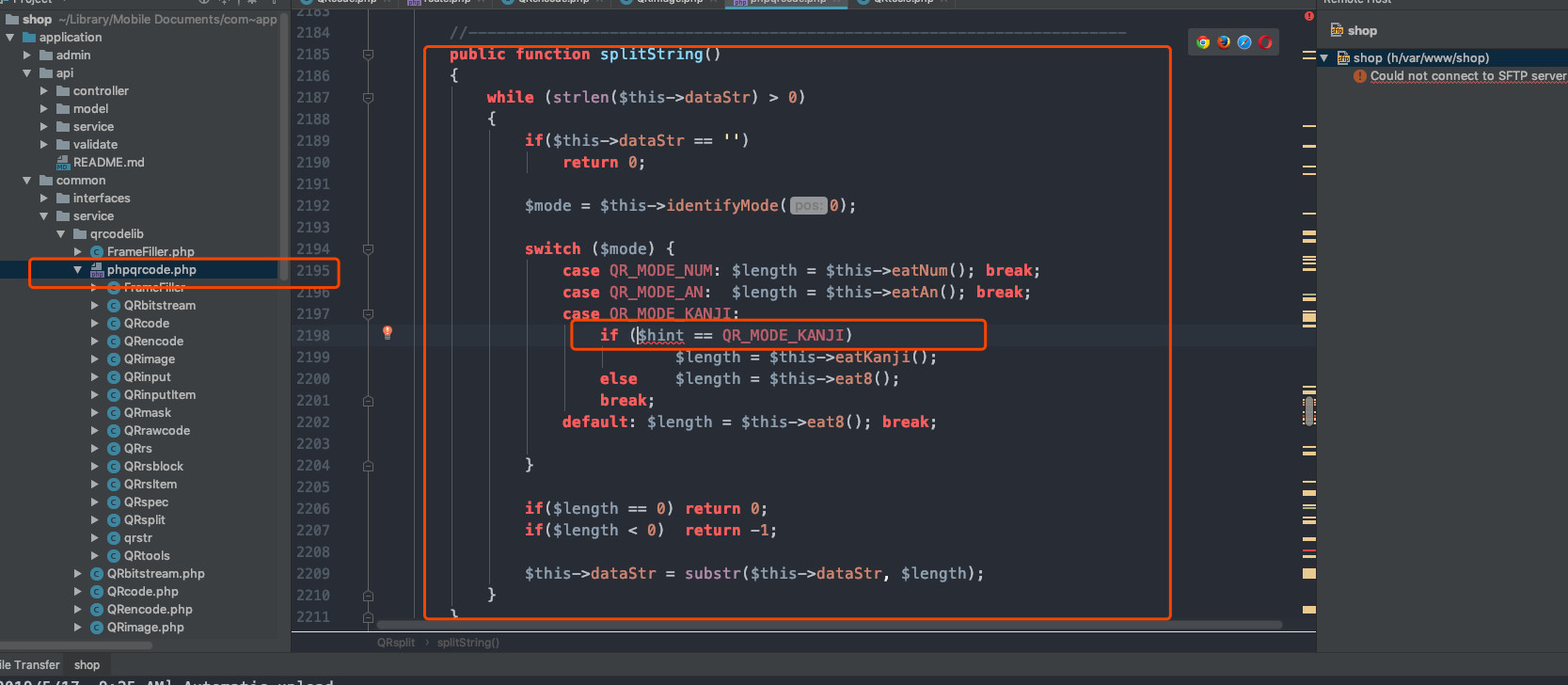
Task: Click the editor horizontal scrollbar
Action: (829, 625)
